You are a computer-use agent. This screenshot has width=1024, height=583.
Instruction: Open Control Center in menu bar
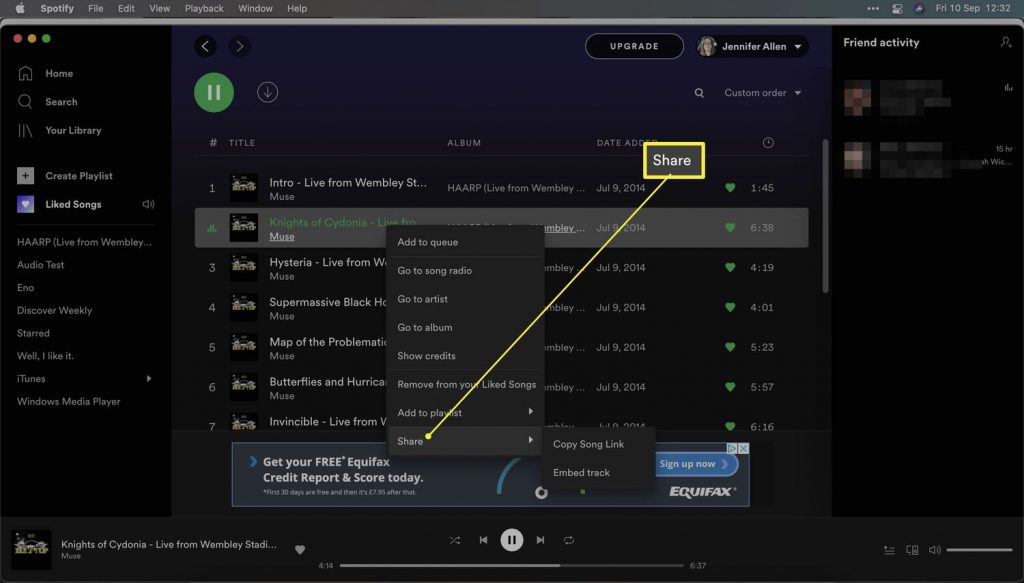pyautogui.click(x=897, y=8)
